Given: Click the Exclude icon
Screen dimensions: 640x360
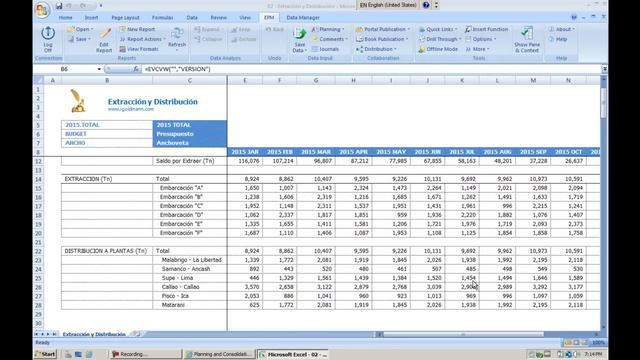Looking at the screenshot, I should (x=234, y=39).
